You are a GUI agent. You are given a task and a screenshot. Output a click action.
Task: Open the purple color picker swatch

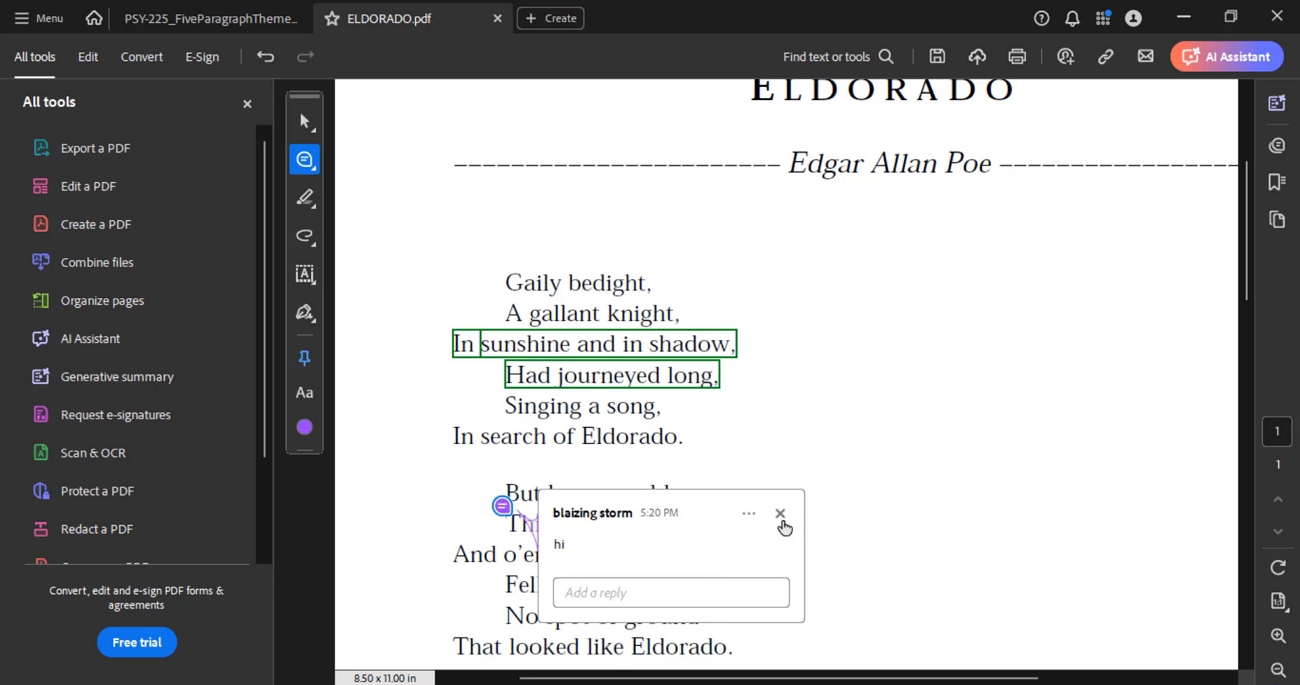tap(305, 427)
